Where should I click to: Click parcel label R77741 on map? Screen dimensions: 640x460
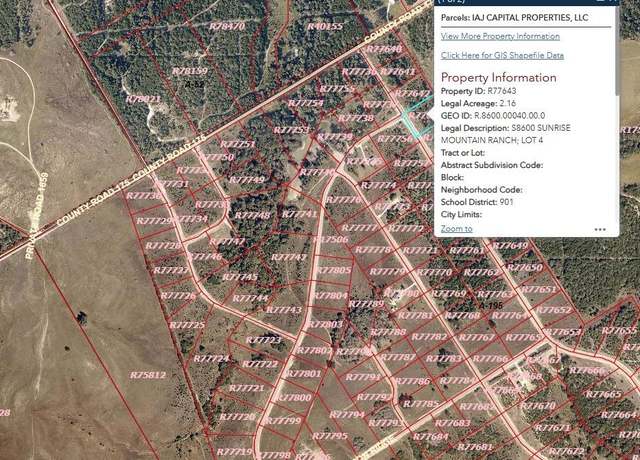point(299,214)
